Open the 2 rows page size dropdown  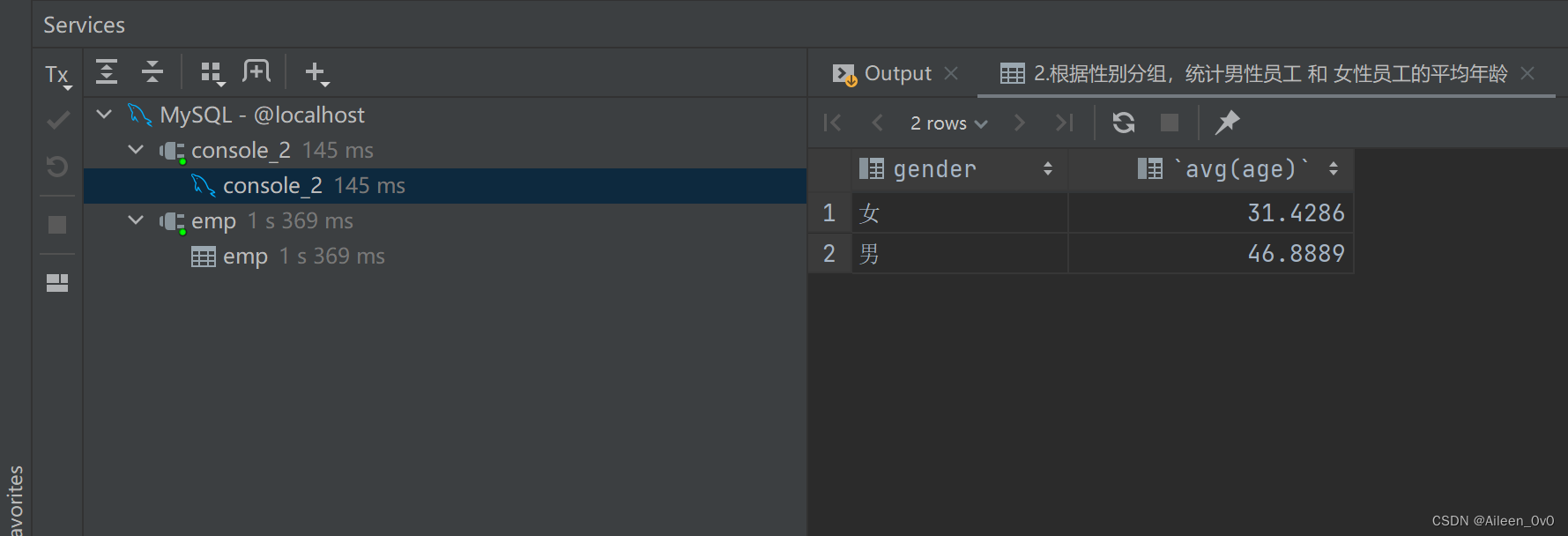click(x=948, y=123)
